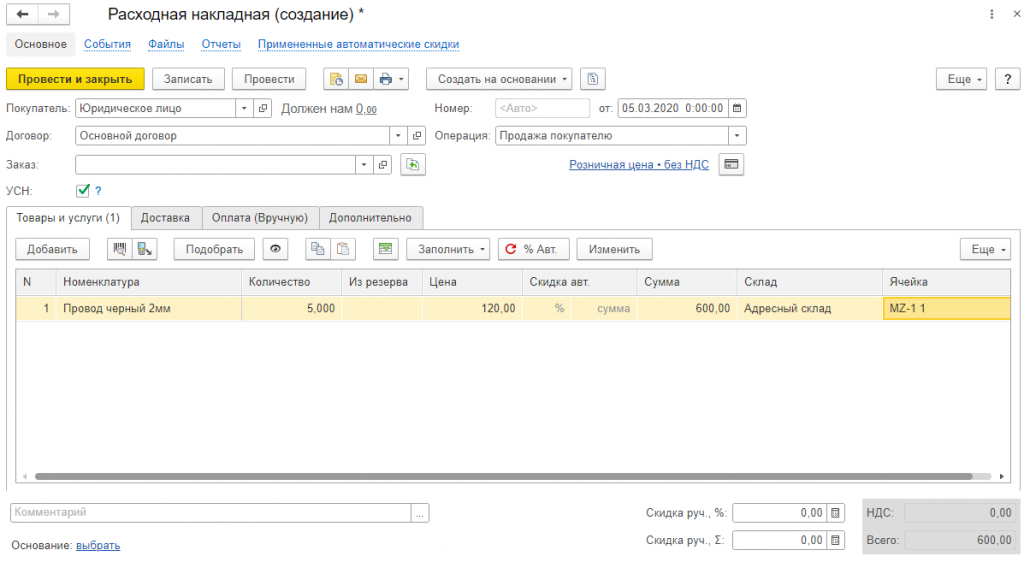Open the Файлы link

coord(166,44)
